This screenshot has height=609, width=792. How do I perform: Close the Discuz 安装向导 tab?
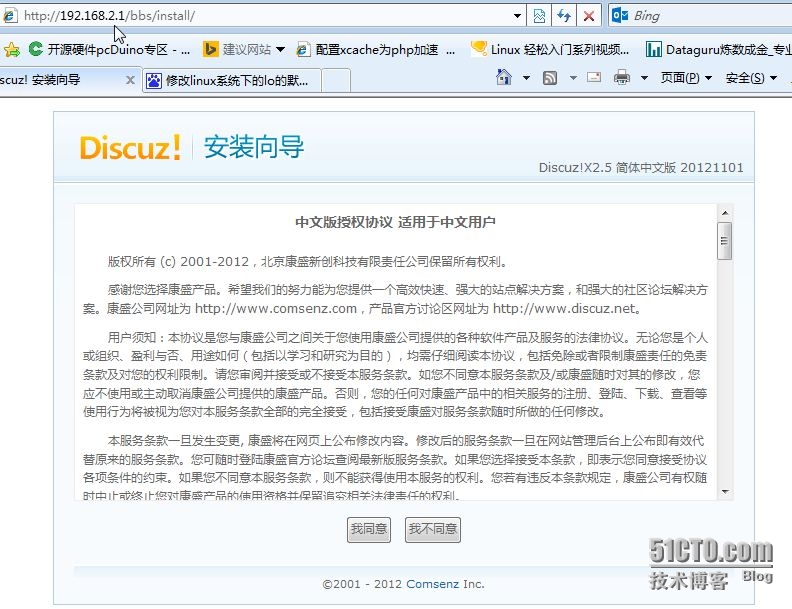pos(130,80)
